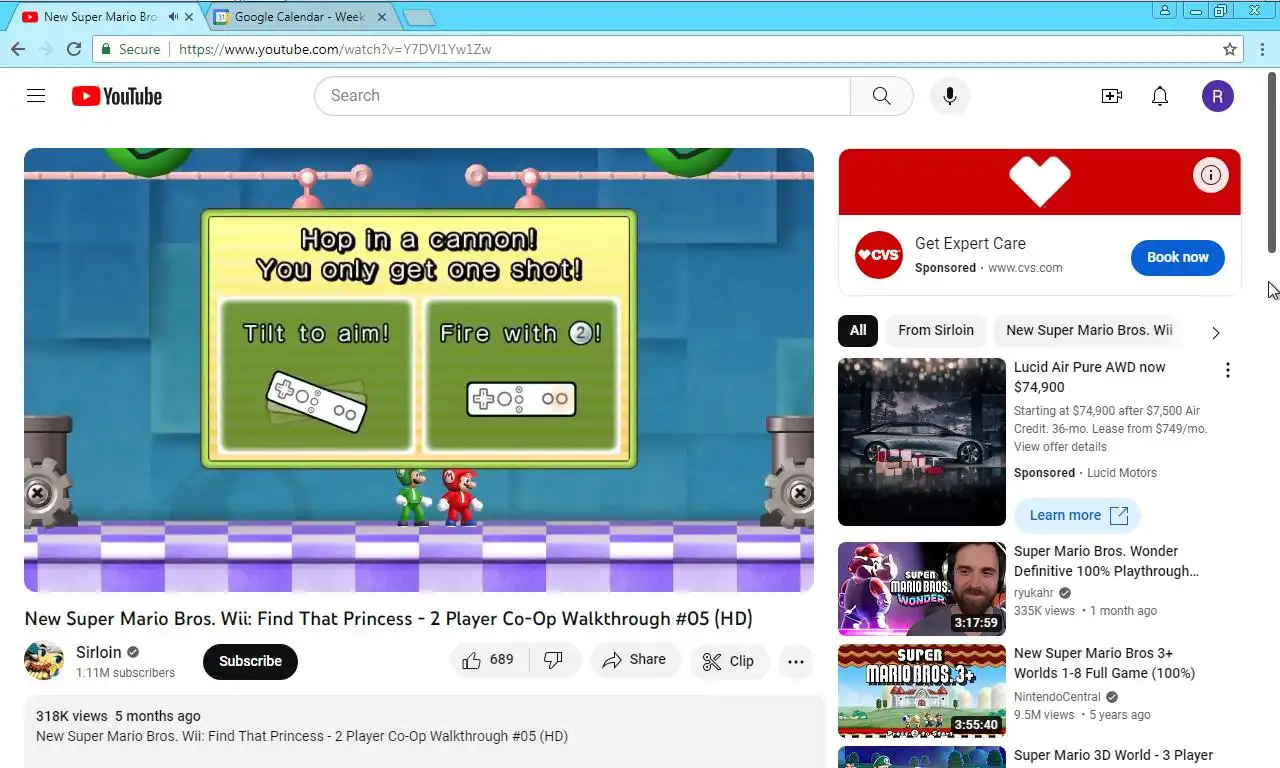Screen dimensions: 1280x768
Task: Open the Mario Bros 3+ 3:55:40 thumbnail
Action: point(922,691)
